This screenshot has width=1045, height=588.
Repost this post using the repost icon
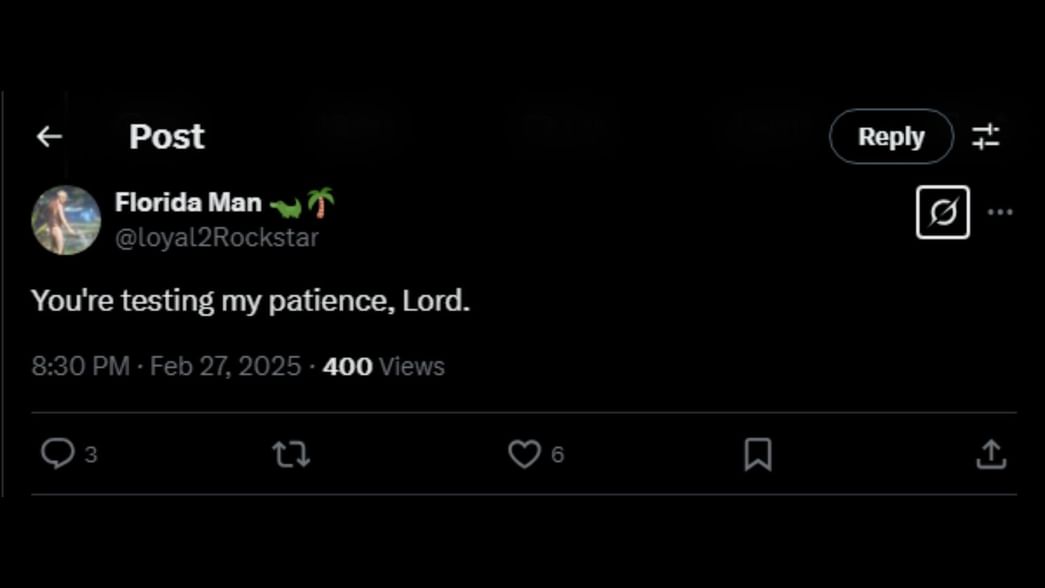pos(291,453)
